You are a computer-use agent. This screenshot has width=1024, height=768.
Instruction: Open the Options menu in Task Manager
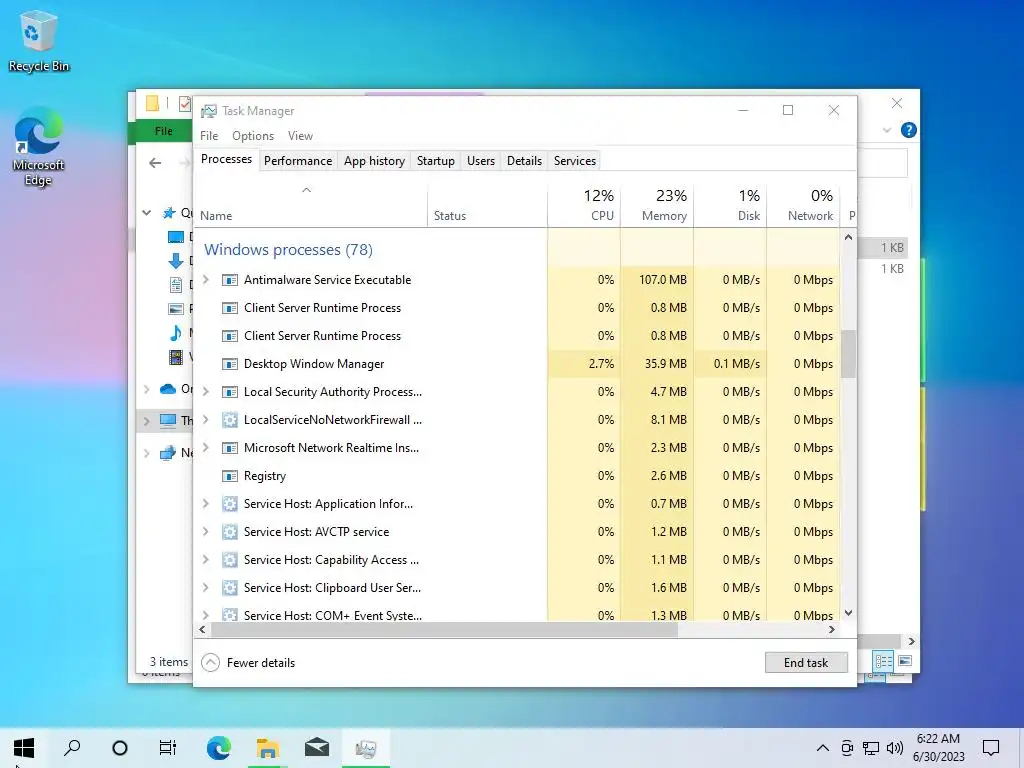253,136
